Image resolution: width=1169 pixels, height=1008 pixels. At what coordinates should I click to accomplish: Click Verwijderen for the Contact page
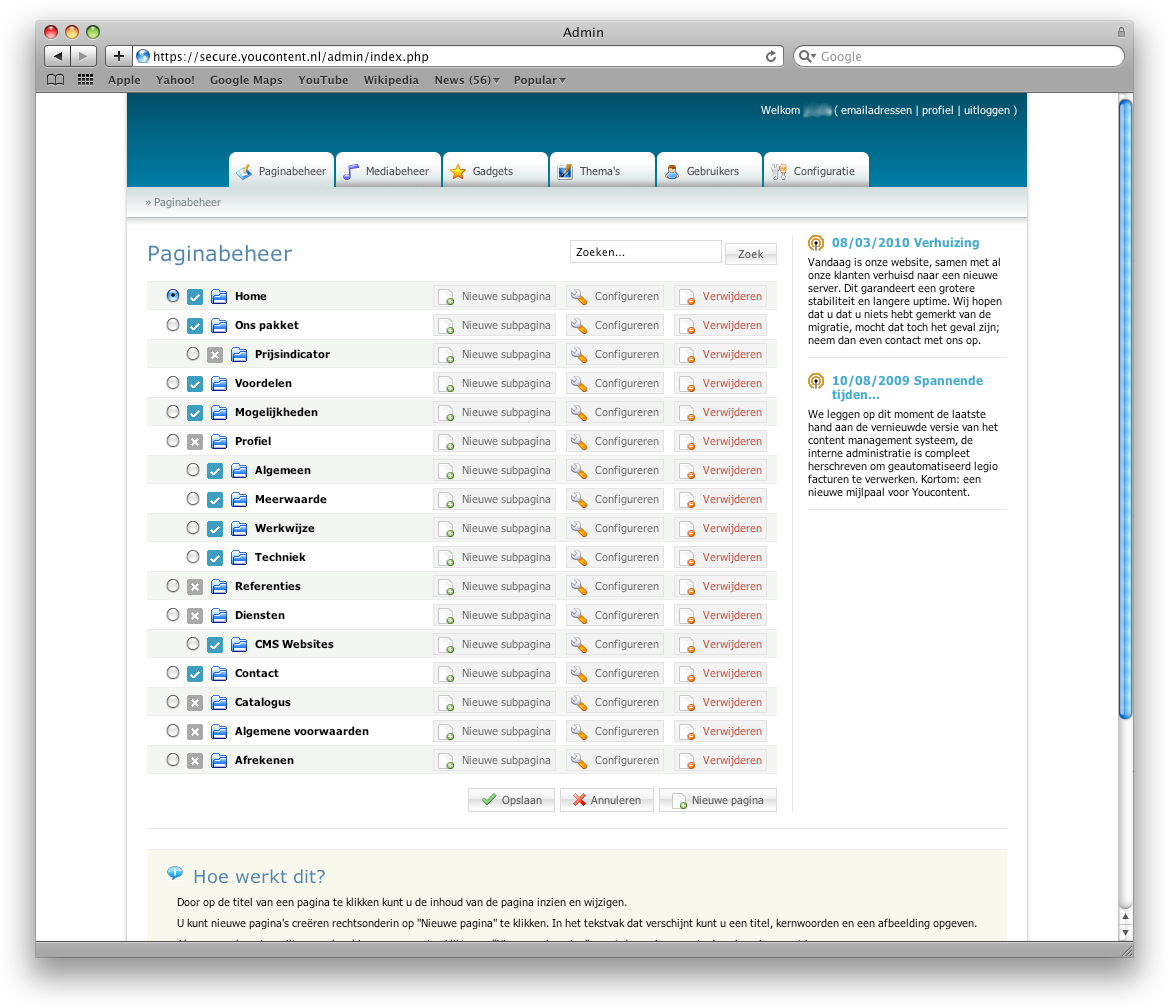click(x=721, y=673)
